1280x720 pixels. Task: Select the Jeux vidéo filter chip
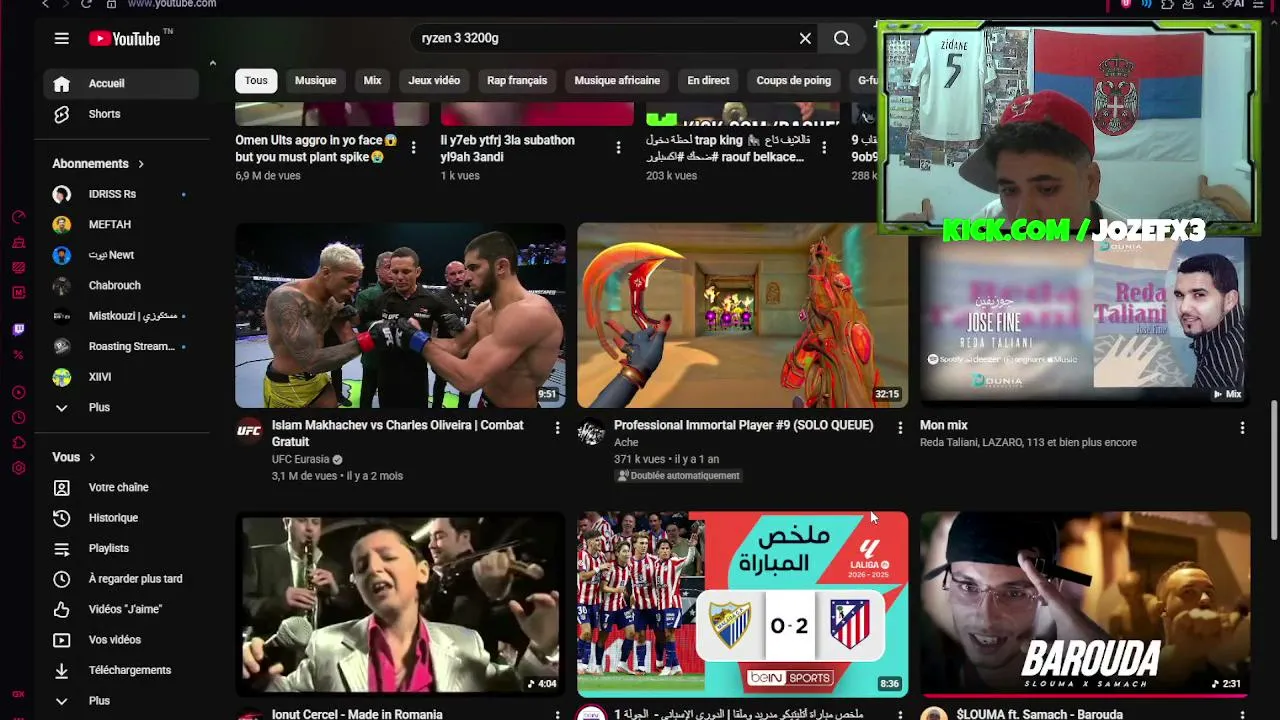point(434,81)
